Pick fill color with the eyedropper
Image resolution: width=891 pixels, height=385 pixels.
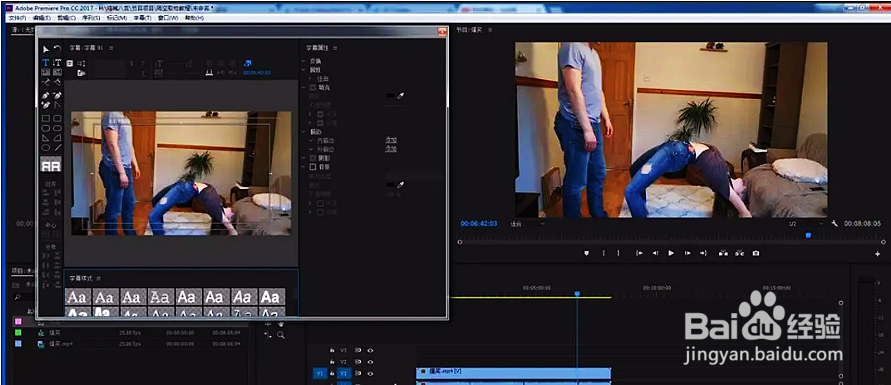click(x=400, y=97)
